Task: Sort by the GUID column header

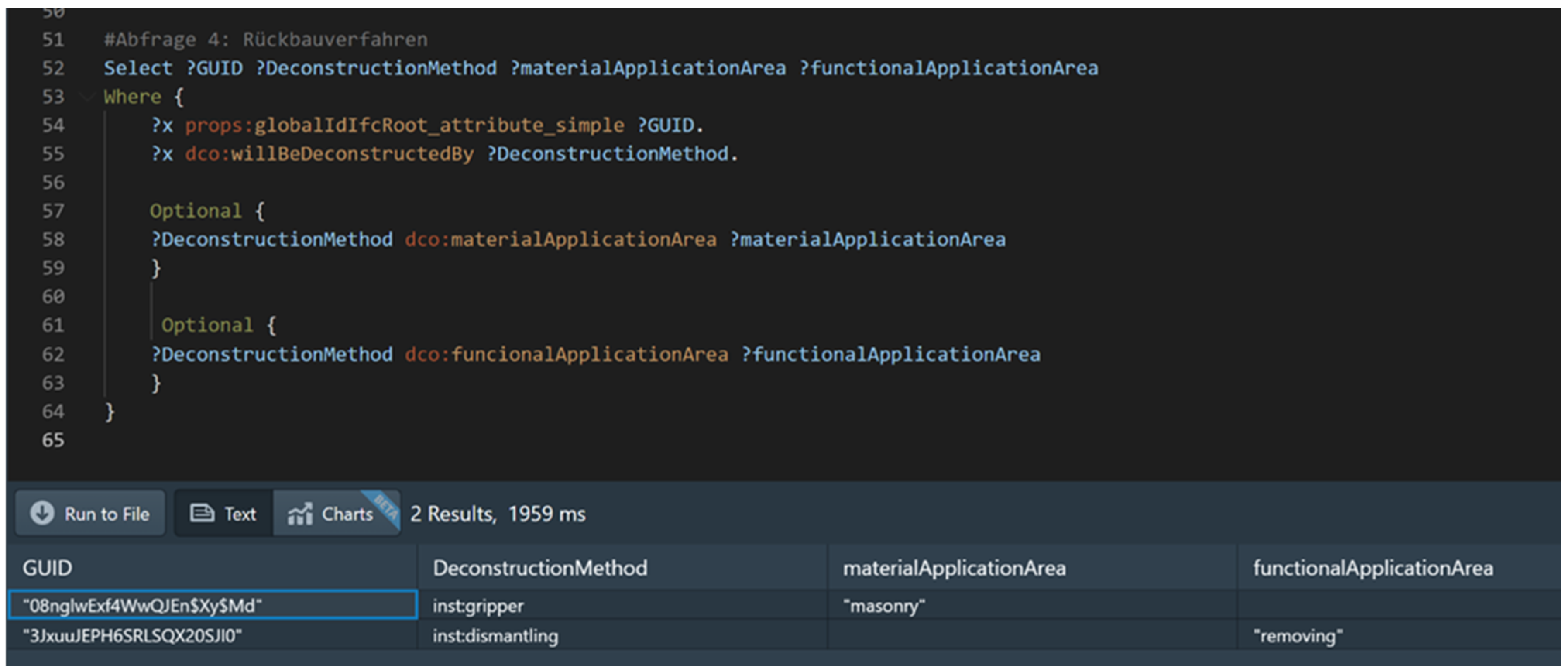Action: pos(48,568)
